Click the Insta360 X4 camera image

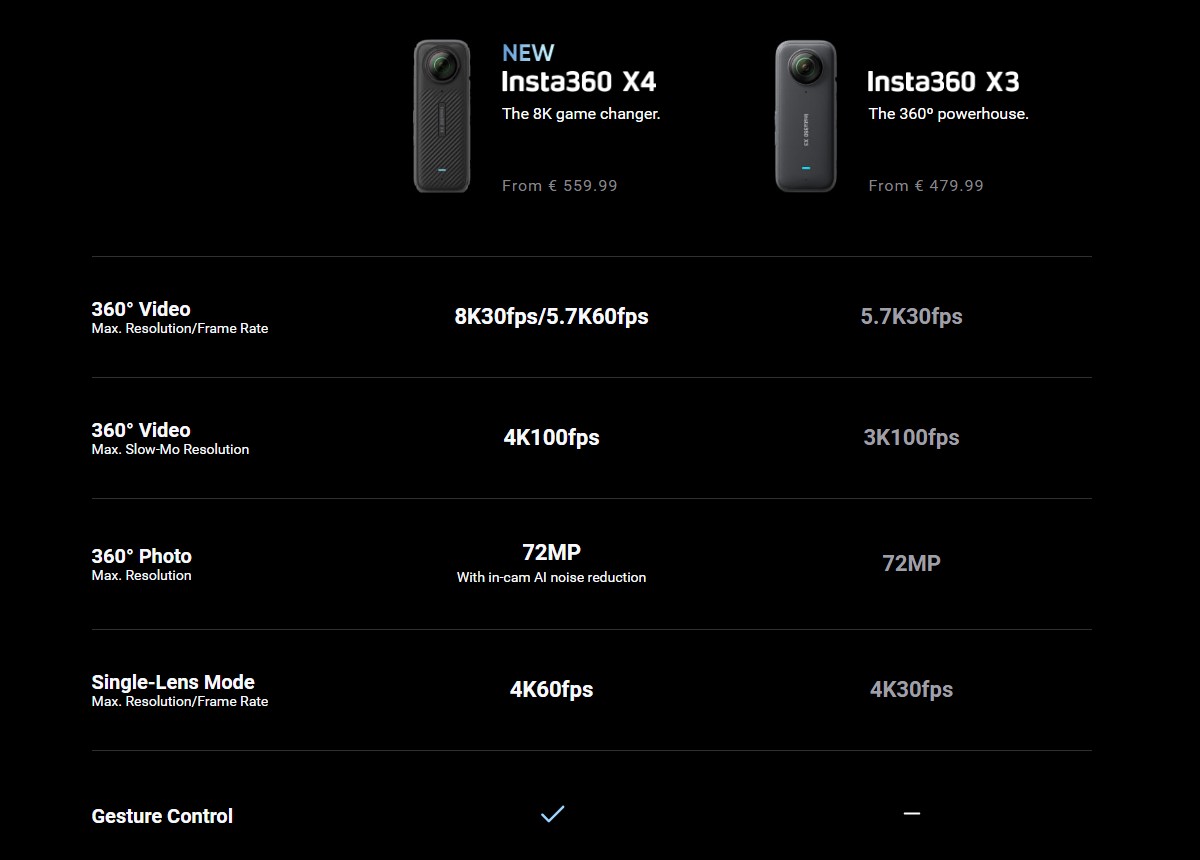[x=442, y=116]
